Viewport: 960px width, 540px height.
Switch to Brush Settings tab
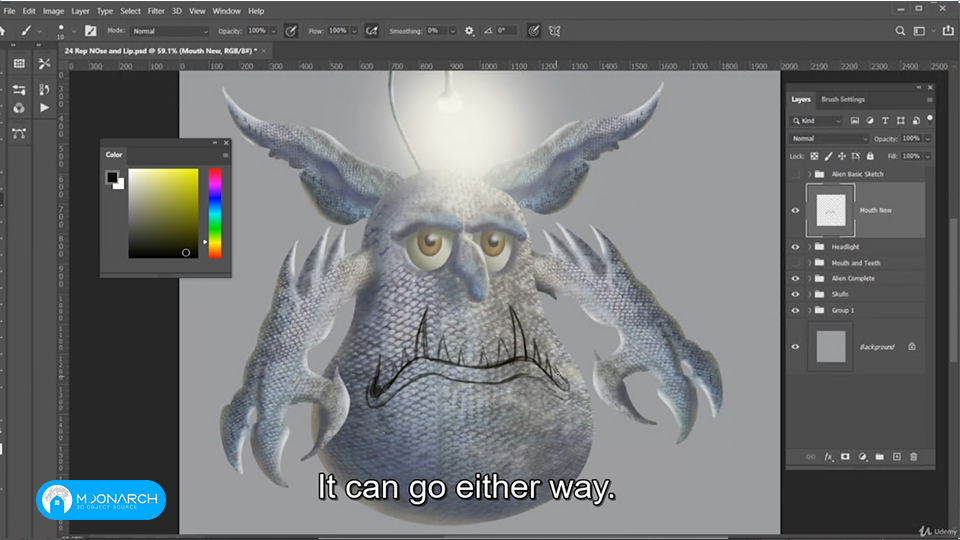coord(843,99)
